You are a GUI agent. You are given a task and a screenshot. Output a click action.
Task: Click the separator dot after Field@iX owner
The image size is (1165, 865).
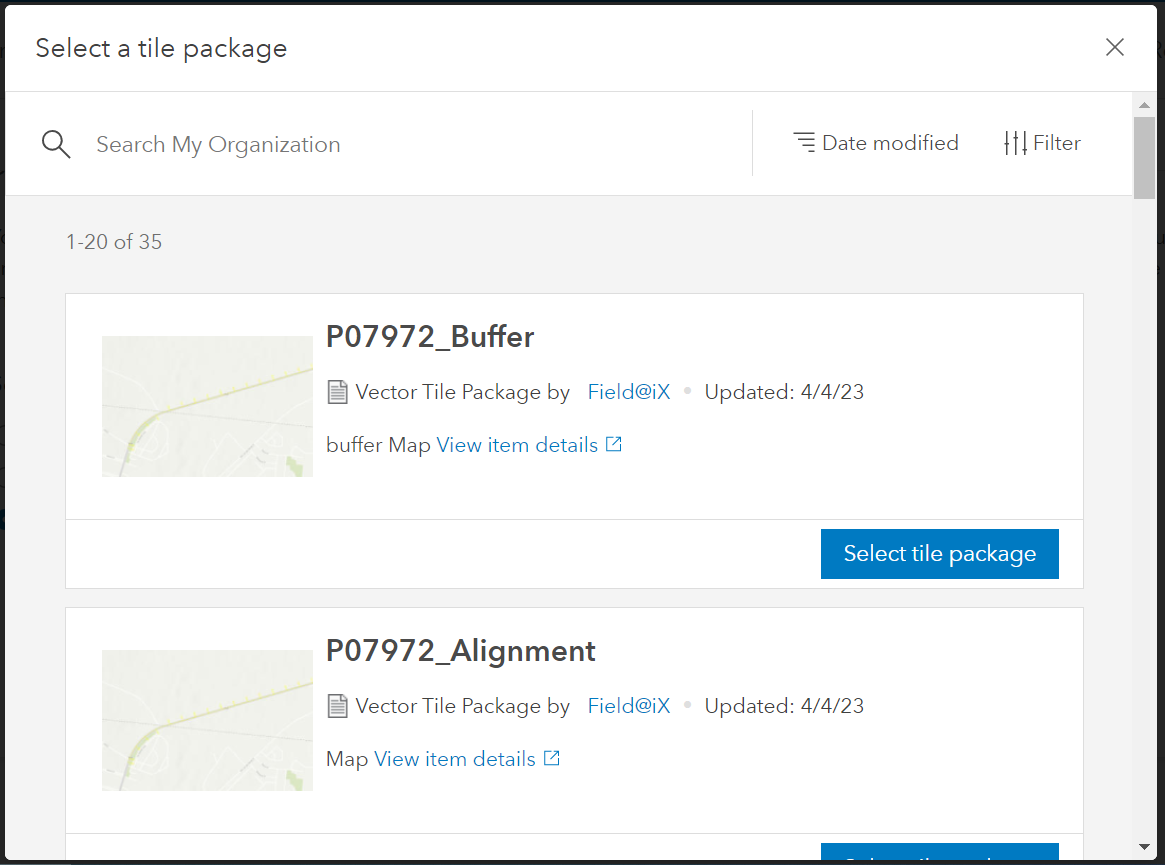[x=687, y=392]
